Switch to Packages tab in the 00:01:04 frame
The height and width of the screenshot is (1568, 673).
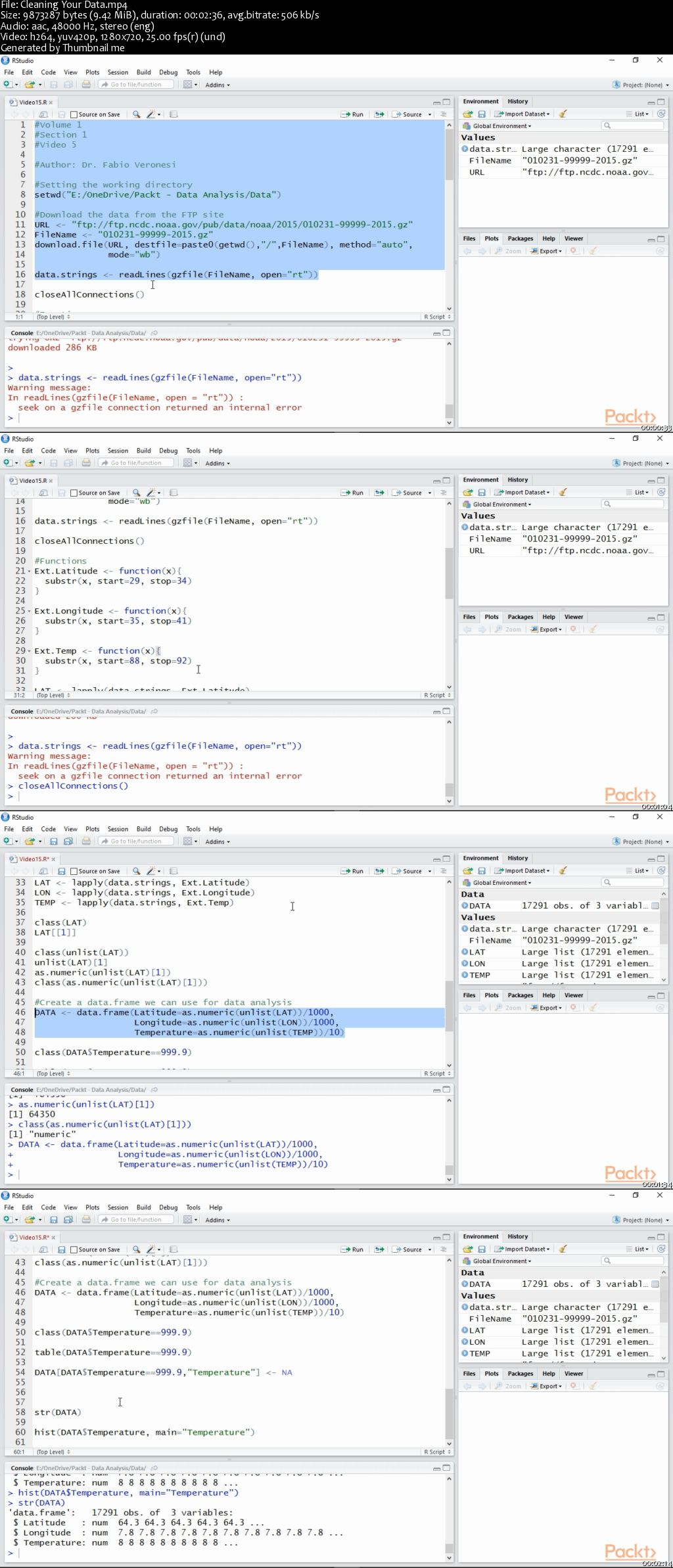point(521,617)
